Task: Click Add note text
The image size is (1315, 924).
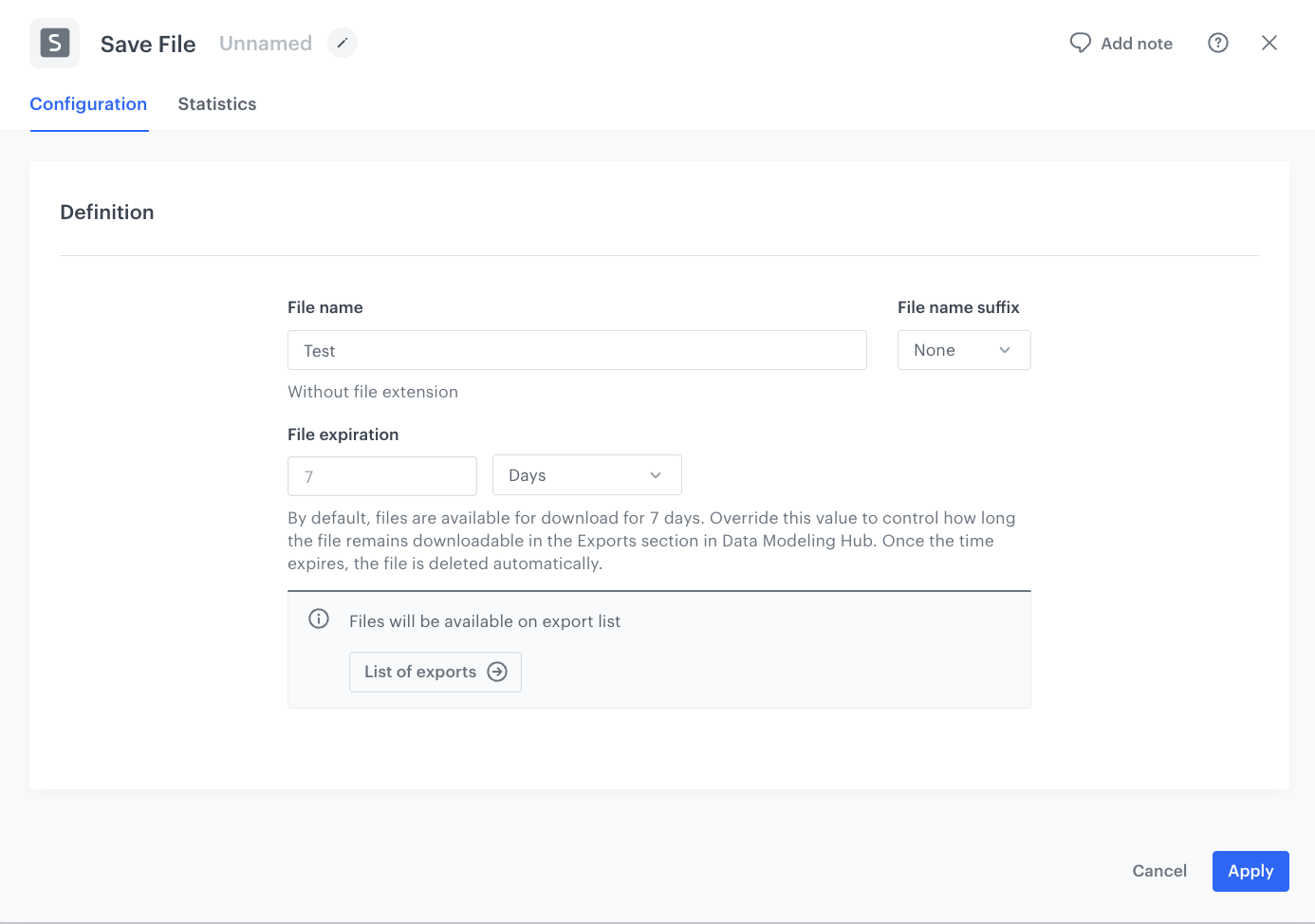Action: (1137, 44)
